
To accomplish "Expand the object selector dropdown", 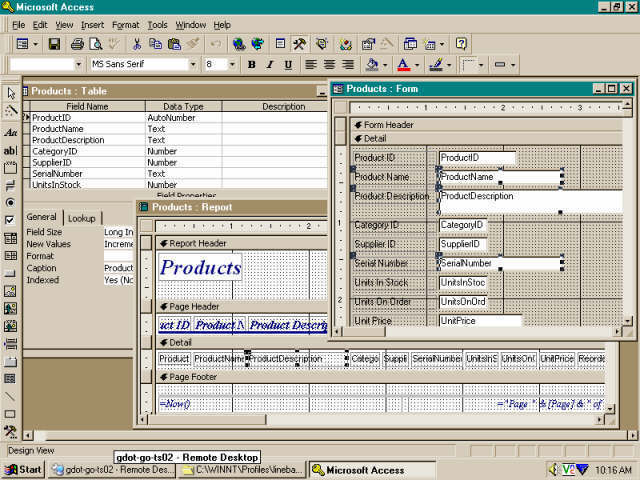I will pos(79,65).
